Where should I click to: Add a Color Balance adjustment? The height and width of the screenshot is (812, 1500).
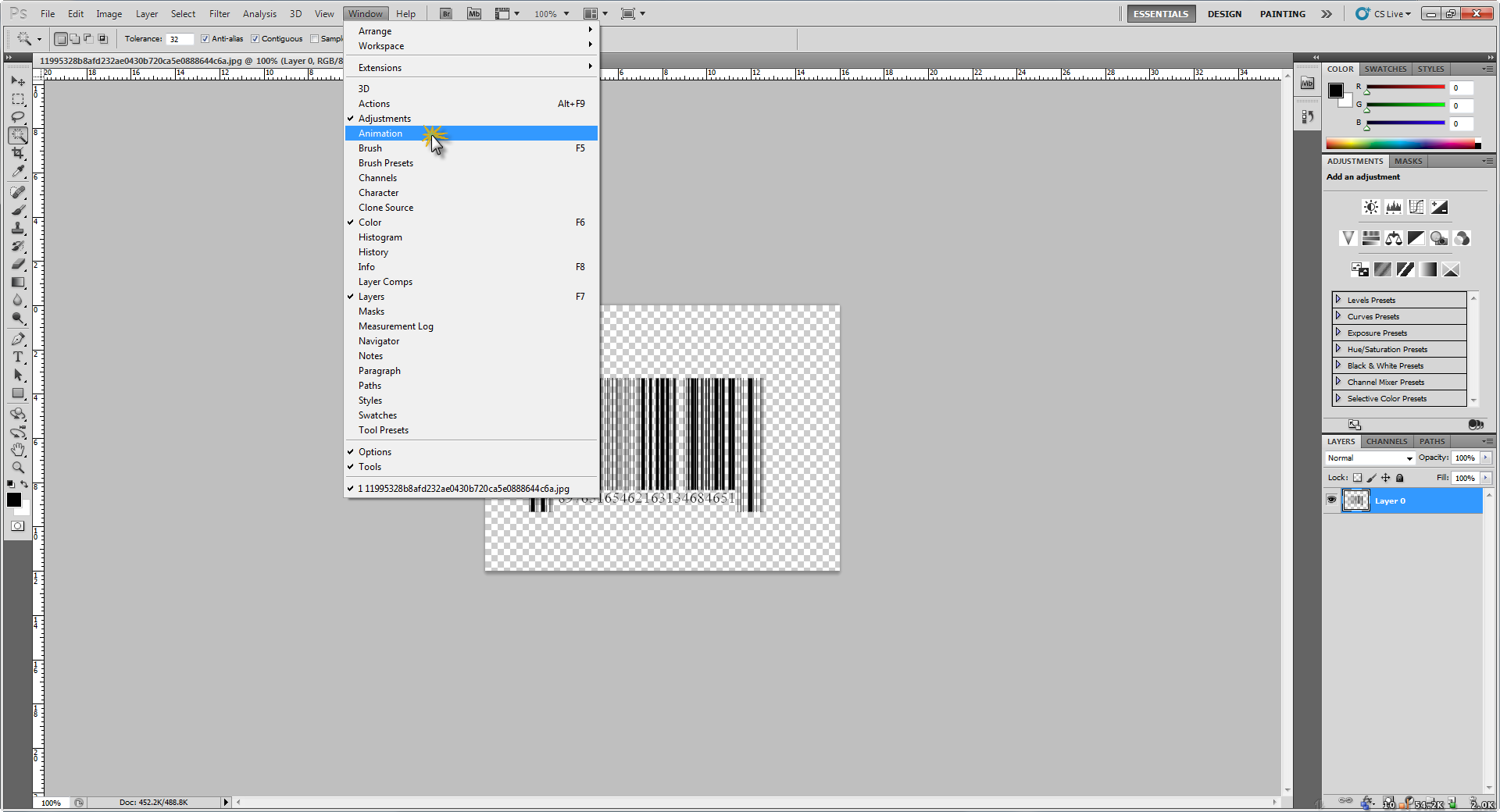tap(1394, 238)
